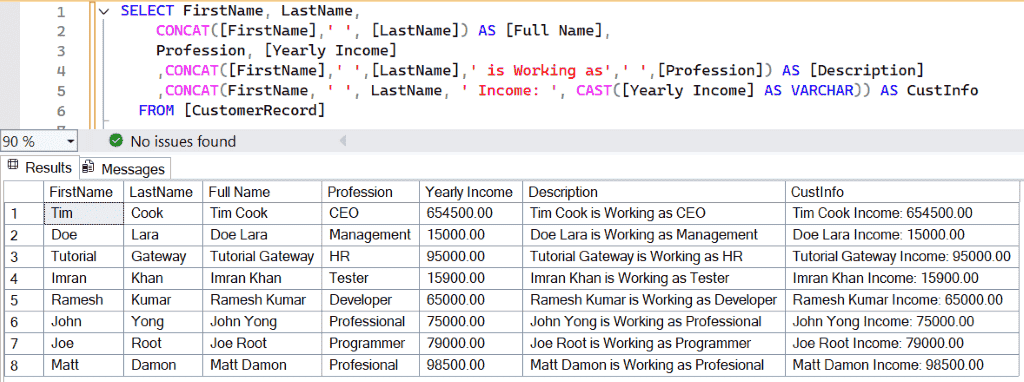Select the Results tab
This screenshot has width=1024, height=382.
[40, 167]
